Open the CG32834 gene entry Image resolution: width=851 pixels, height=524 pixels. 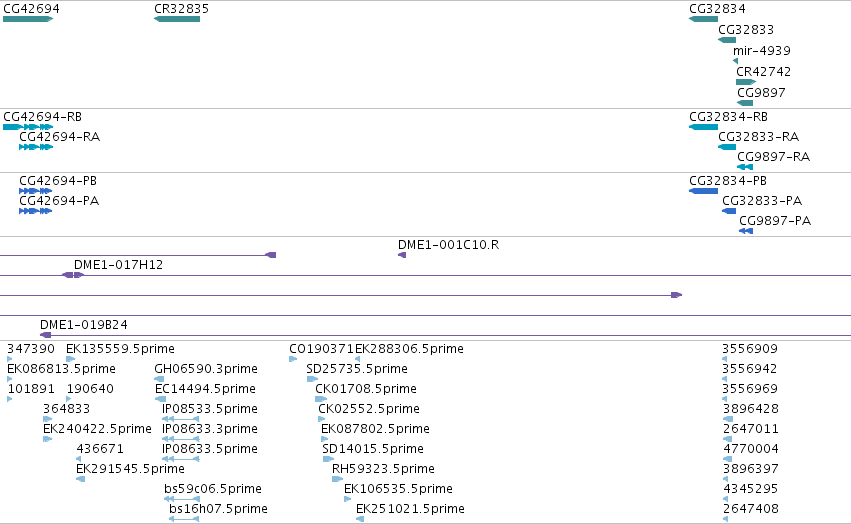click(703, 19)
